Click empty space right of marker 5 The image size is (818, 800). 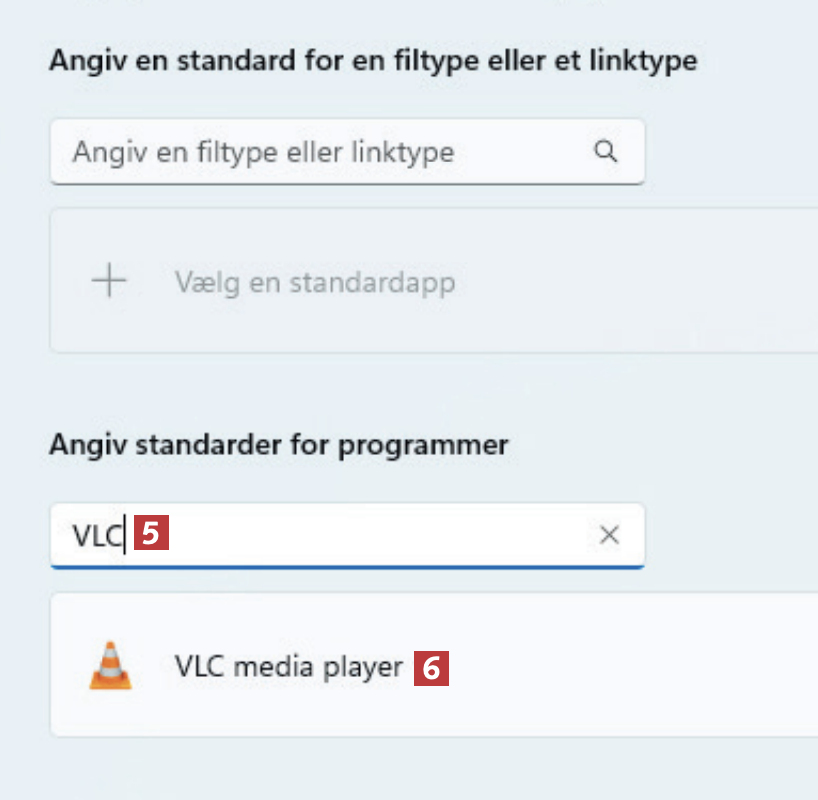click(x=380, y=535)
